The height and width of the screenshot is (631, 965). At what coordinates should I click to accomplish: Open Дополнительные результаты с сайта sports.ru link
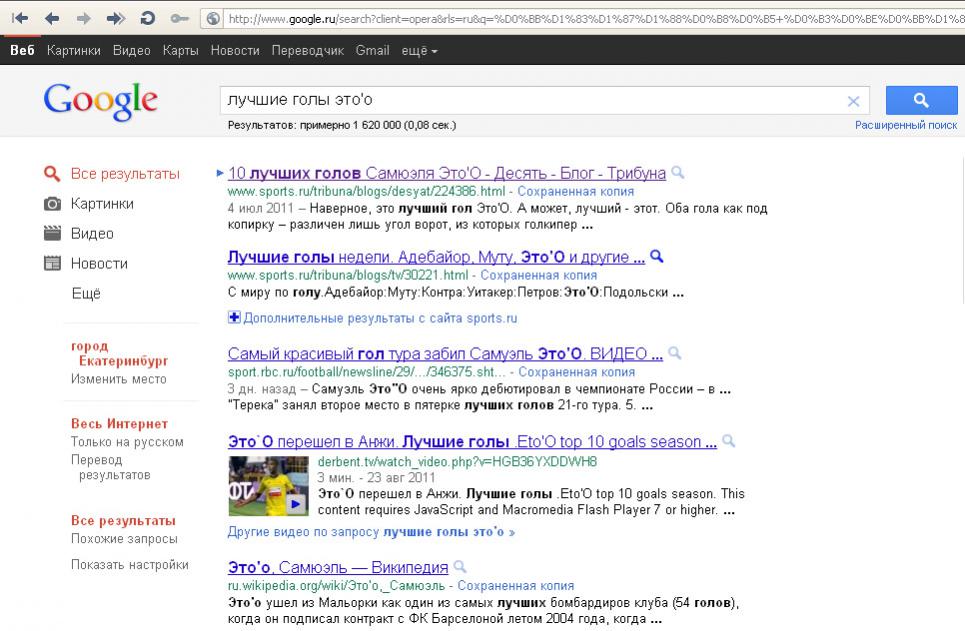click(380, 318)
